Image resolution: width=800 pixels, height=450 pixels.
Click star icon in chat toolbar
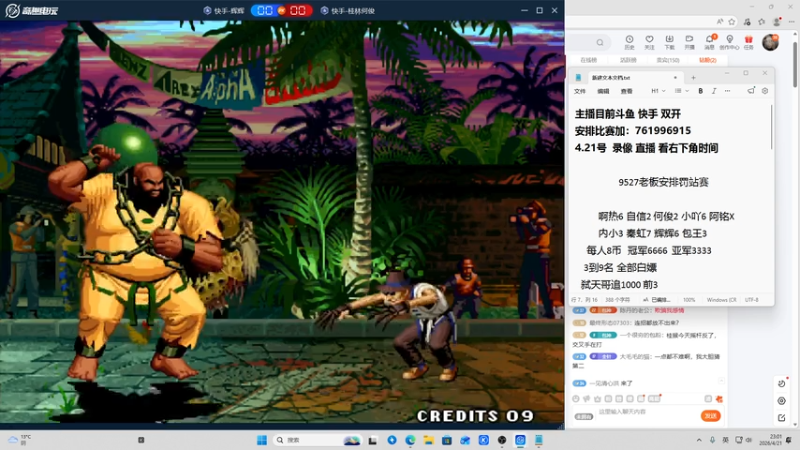597,399
